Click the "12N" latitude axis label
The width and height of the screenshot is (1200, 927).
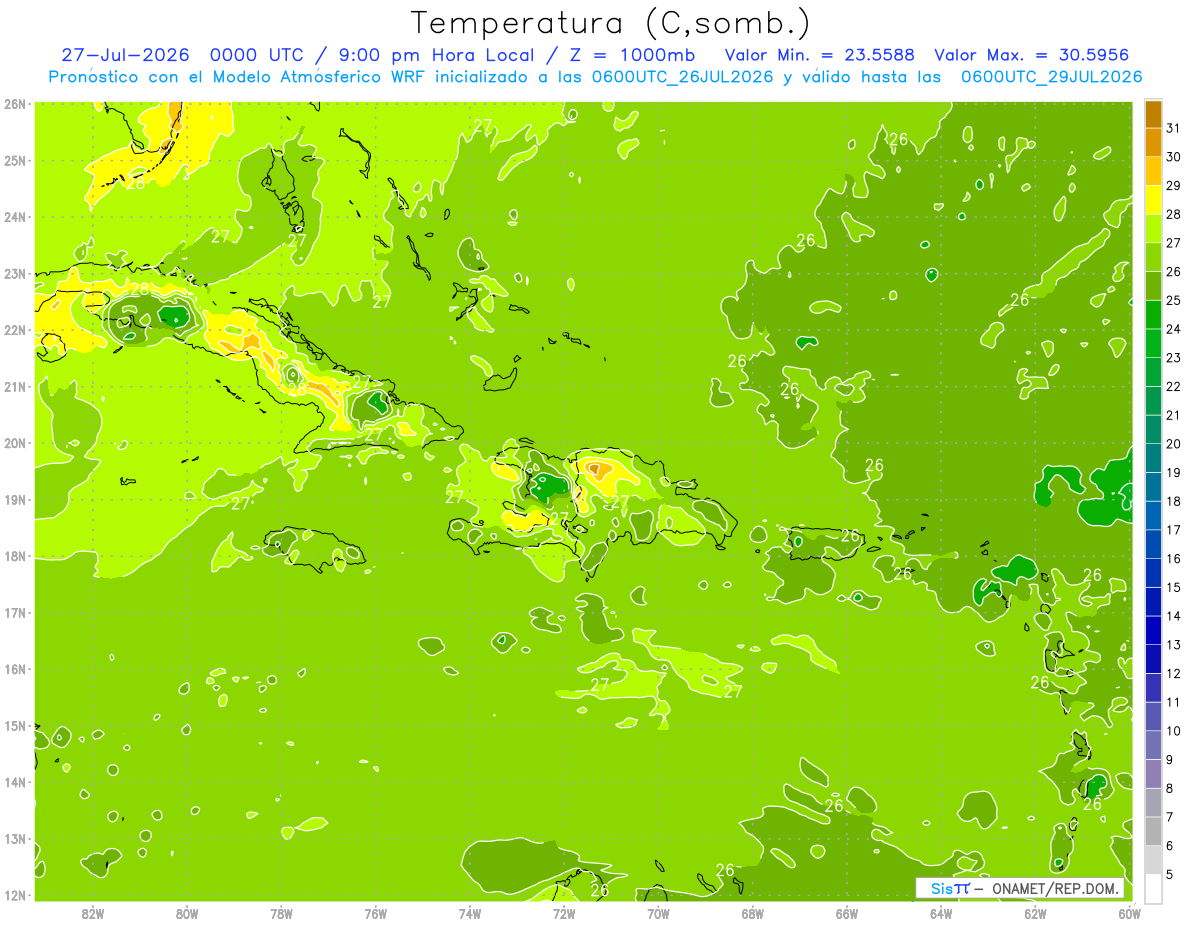click(15, 895)
